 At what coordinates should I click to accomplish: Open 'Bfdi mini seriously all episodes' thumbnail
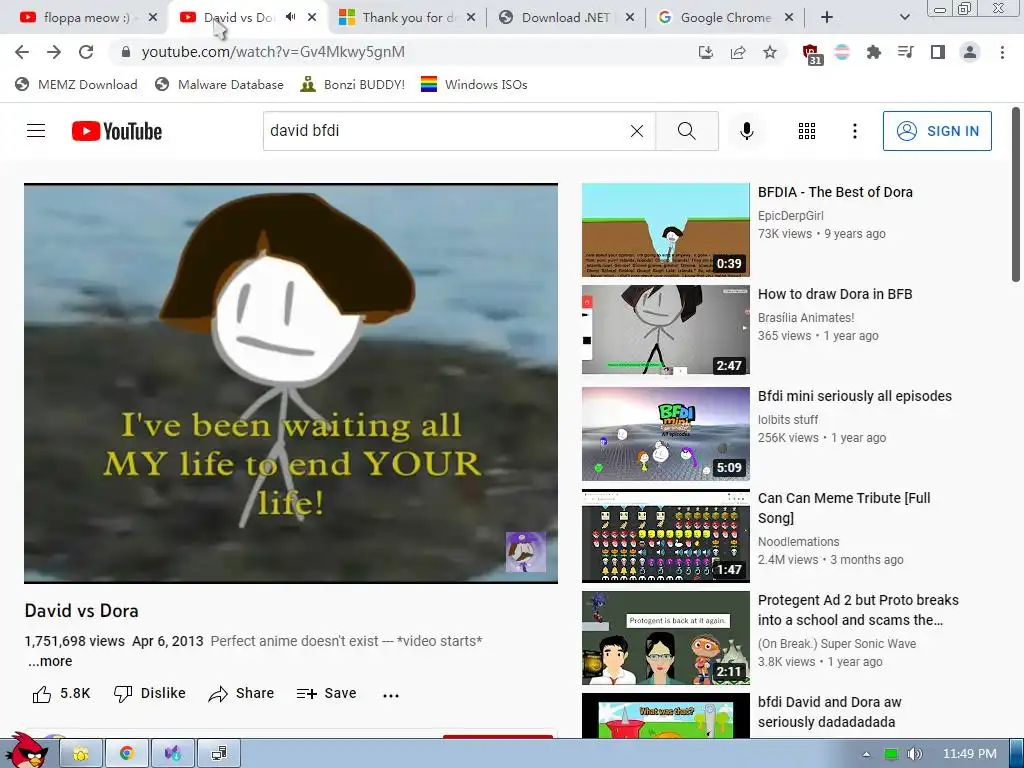point(665,434)
